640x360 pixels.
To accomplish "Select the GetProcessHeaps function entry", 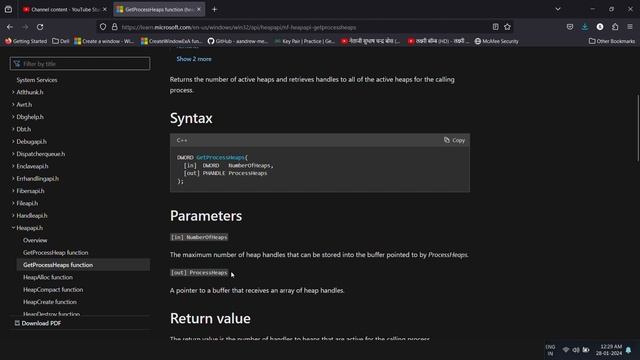I will tap(83, 265).
